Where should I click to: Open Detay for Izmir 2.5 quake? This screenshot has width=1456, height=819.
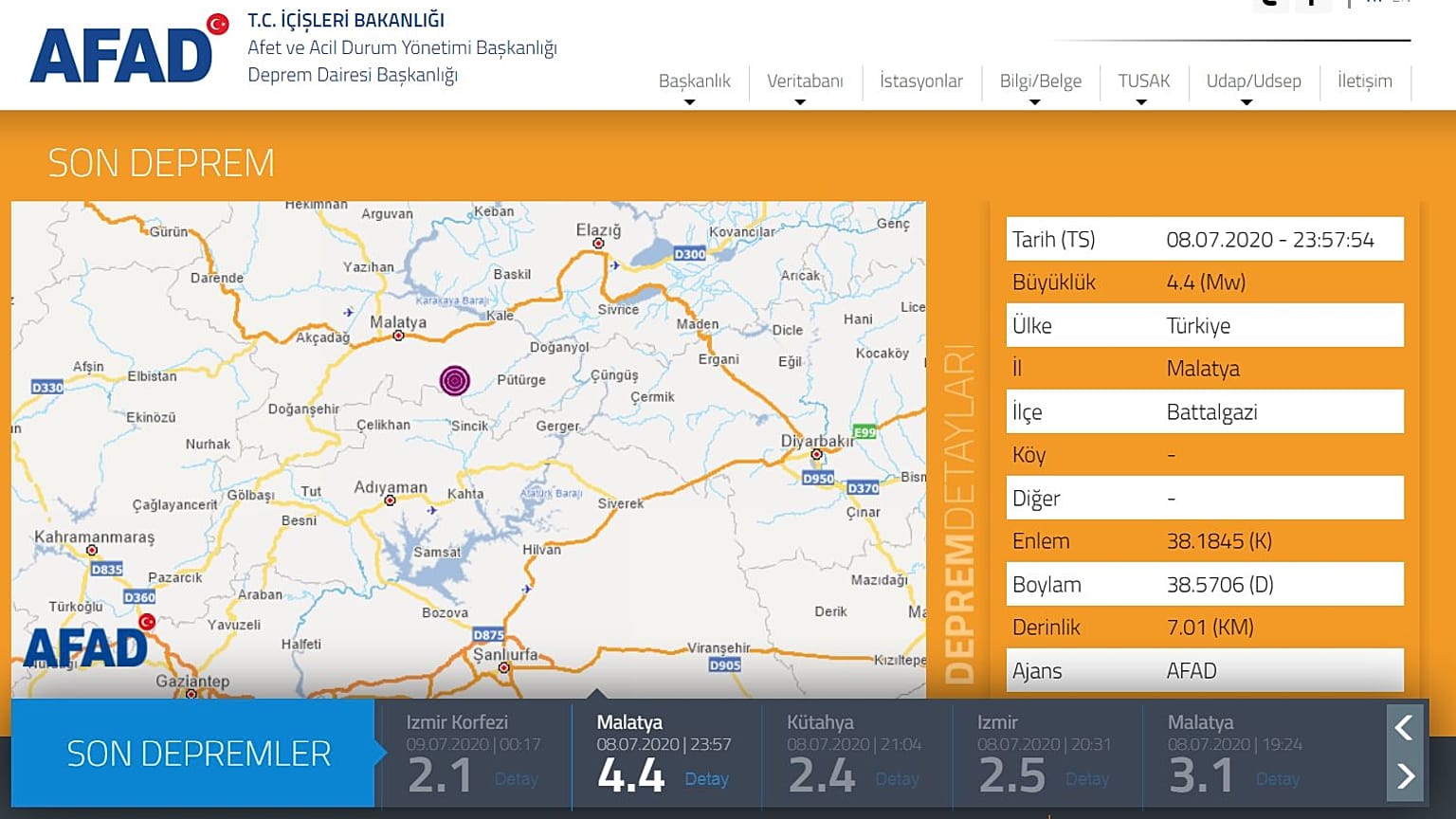tap(1087, 779)
